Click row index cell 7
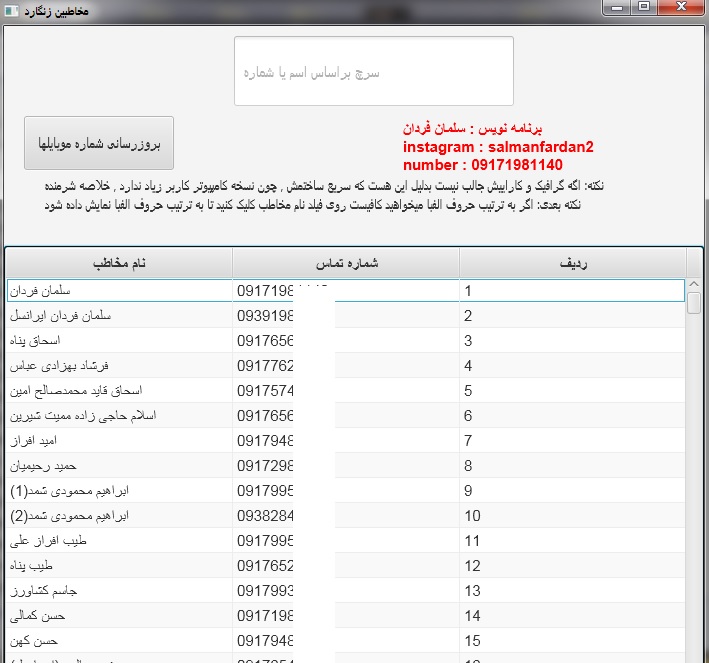The height and width of the screenshot is (663, 709). (572, 440)
